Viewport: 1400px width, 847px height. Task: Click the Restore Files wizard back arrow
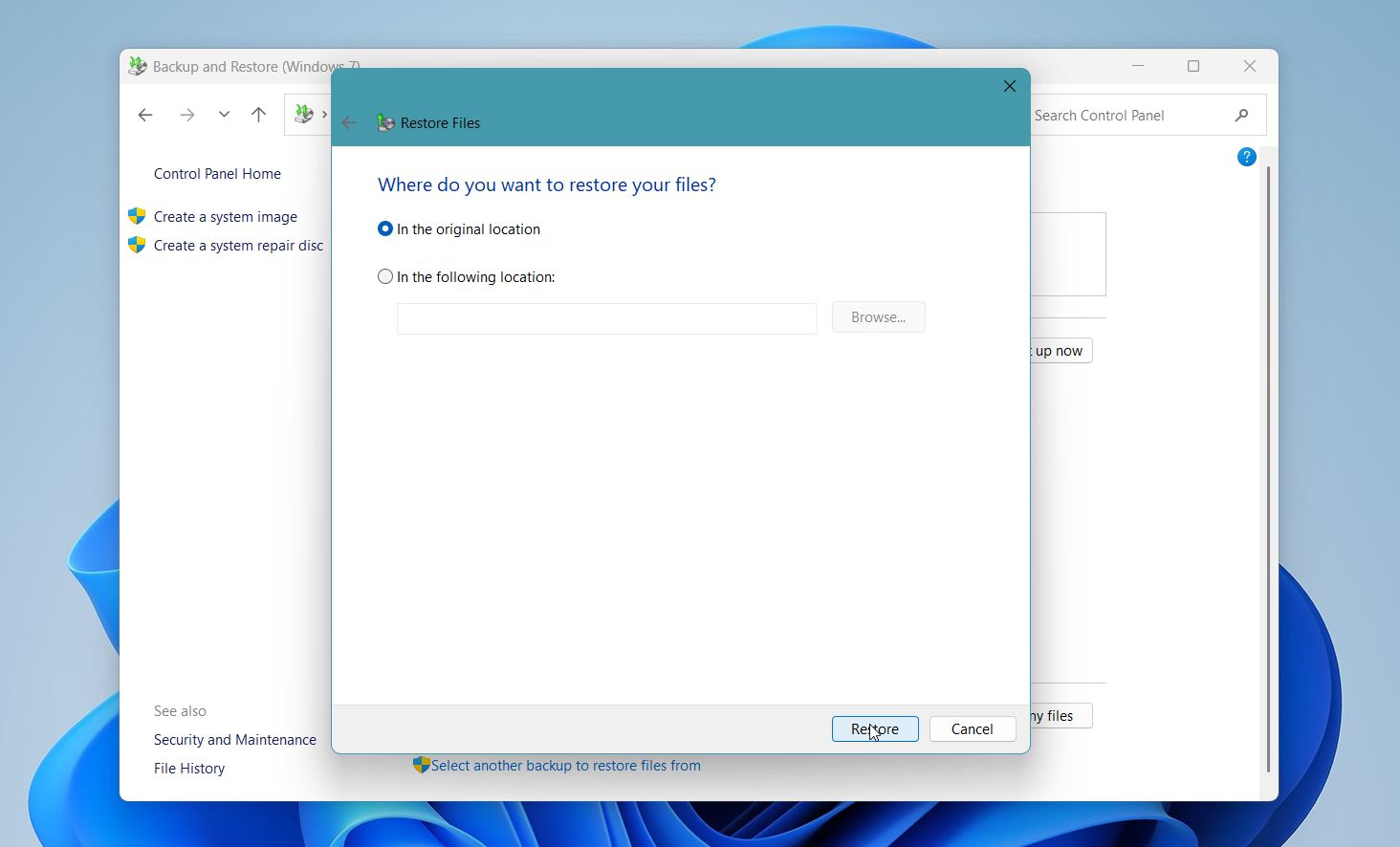[x=349, y=122]
